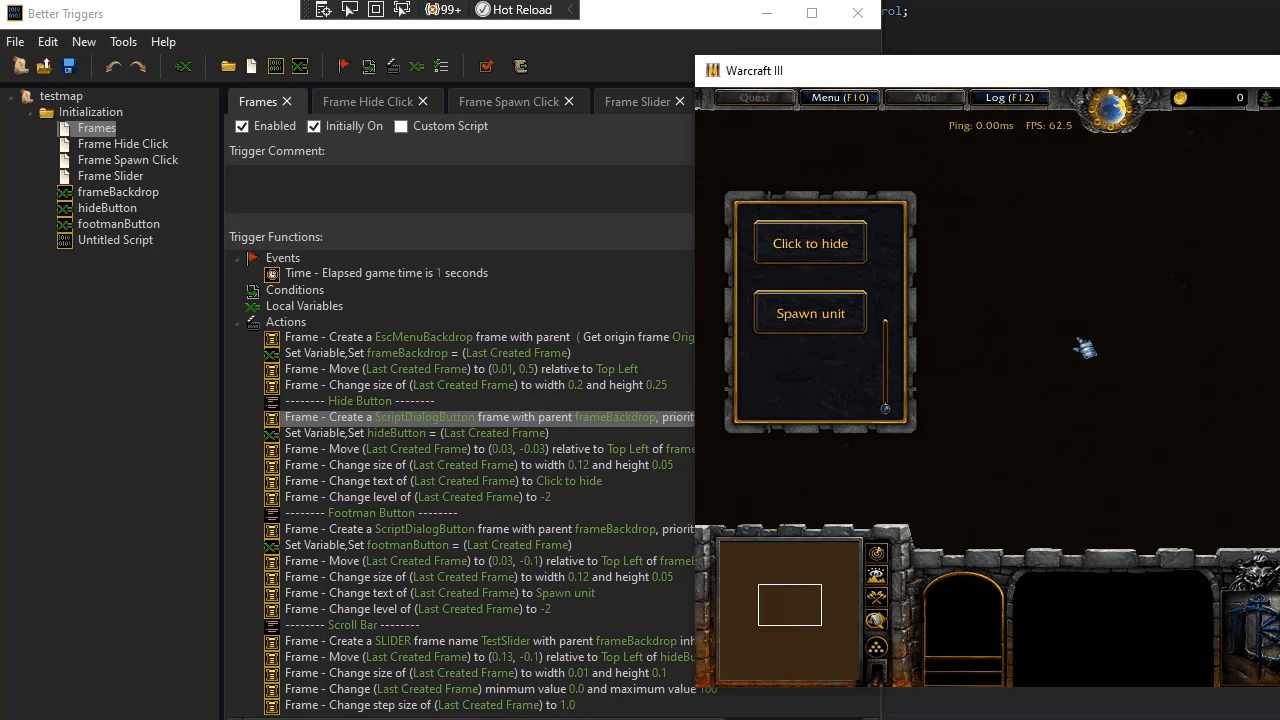
Task: Select the hideButton variable in tree
Action: point(107,208)
